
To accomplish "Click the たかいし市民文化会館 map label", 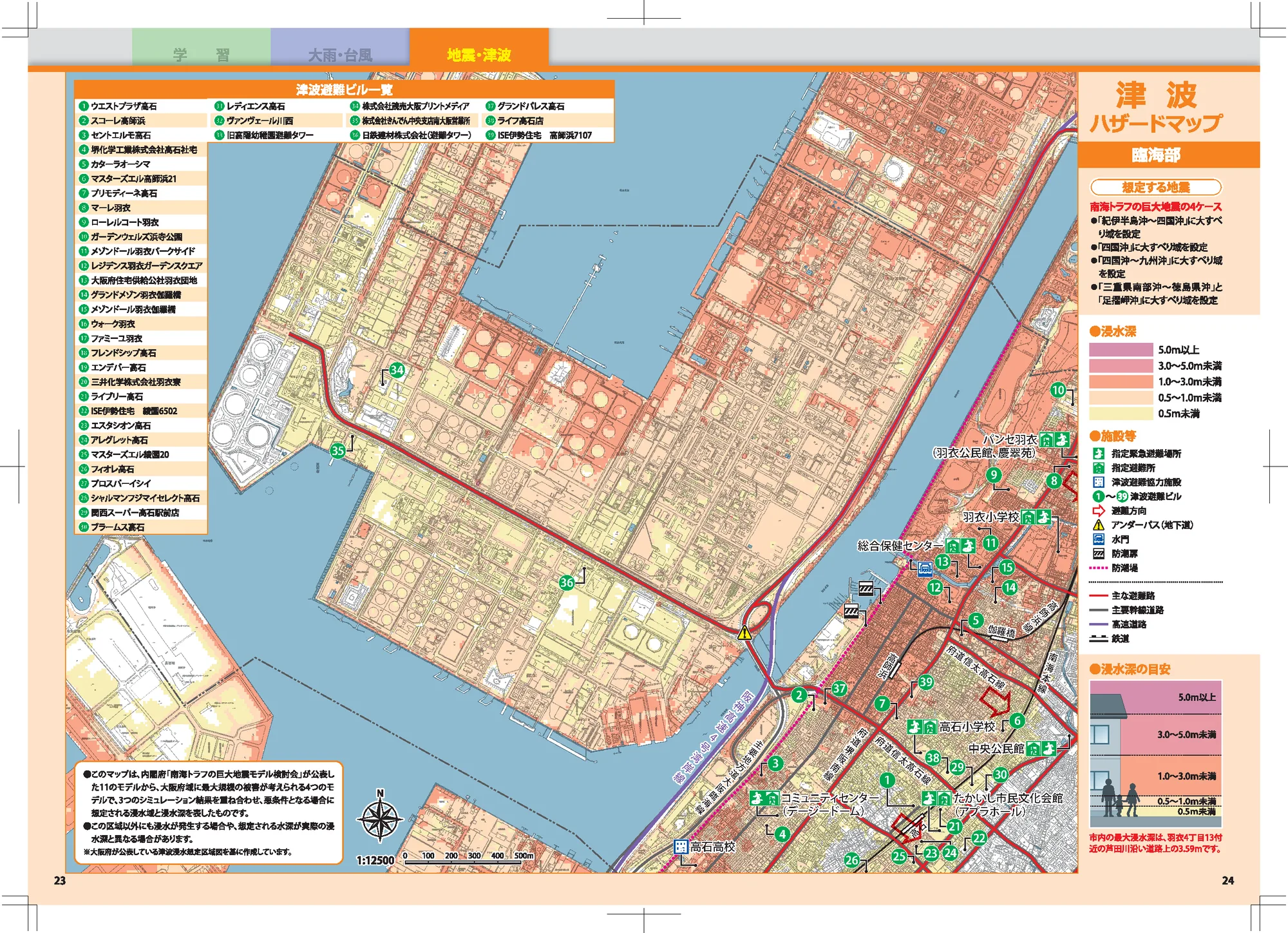I will 1008,798.
